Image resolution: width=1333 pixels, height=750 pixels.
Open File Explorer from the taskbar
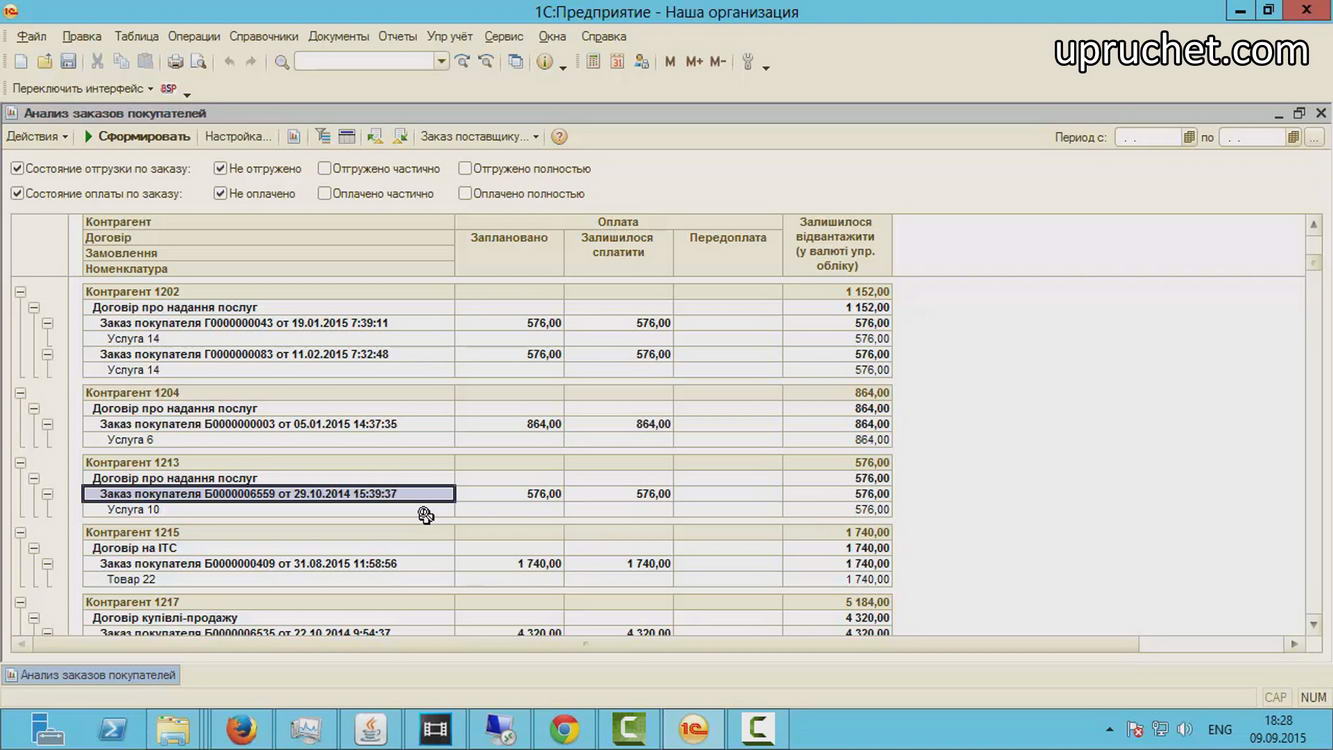172,729
